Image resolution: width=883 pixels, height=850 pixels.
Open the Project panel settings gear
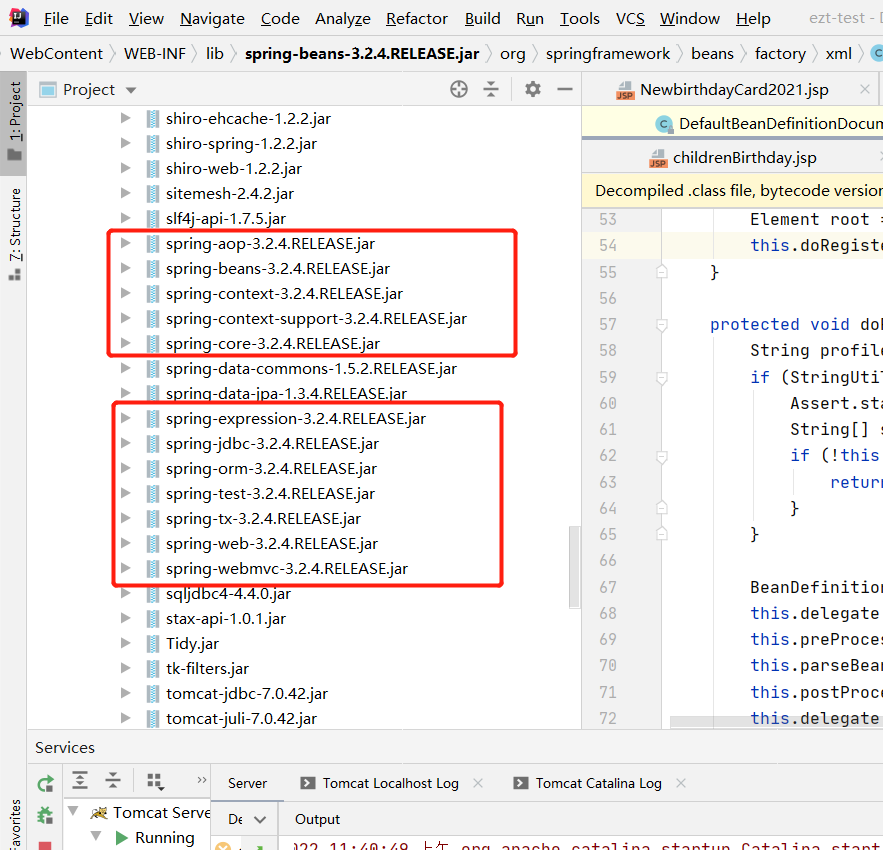point(532,89)
